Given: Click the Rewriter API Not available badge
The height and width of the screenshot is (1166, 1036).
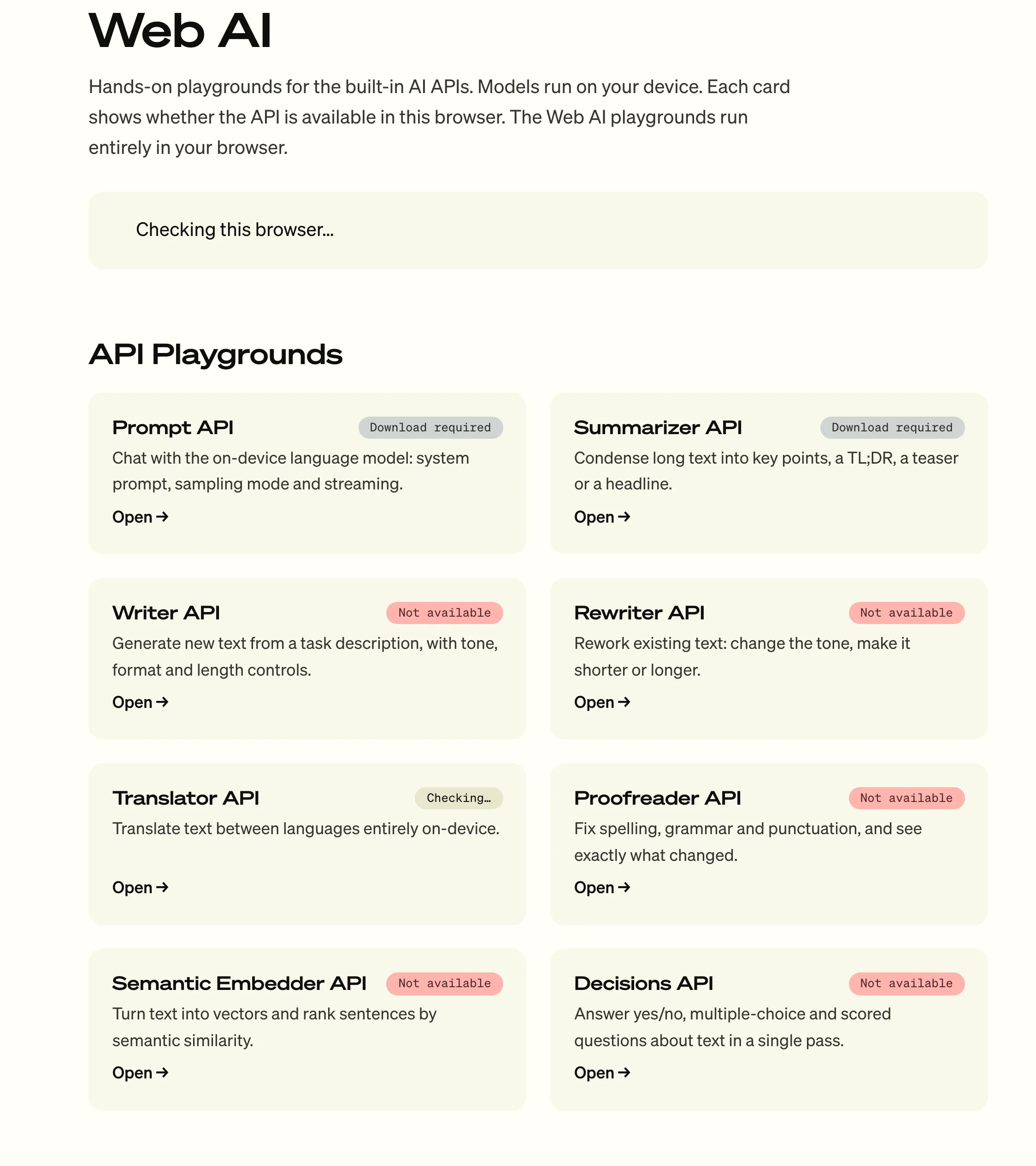Looking at the screenshot, I should pos(906,613).
